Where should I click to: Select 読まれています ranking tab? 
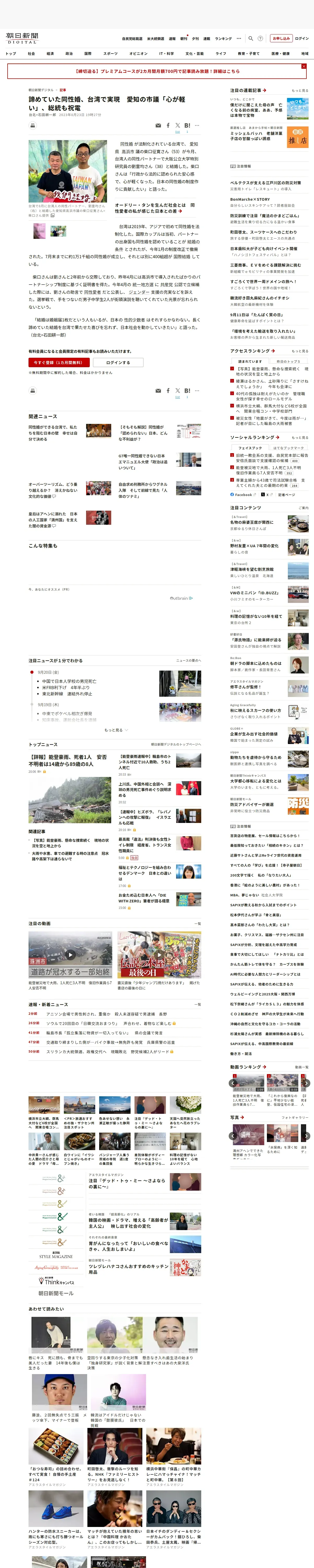(250, 362)
